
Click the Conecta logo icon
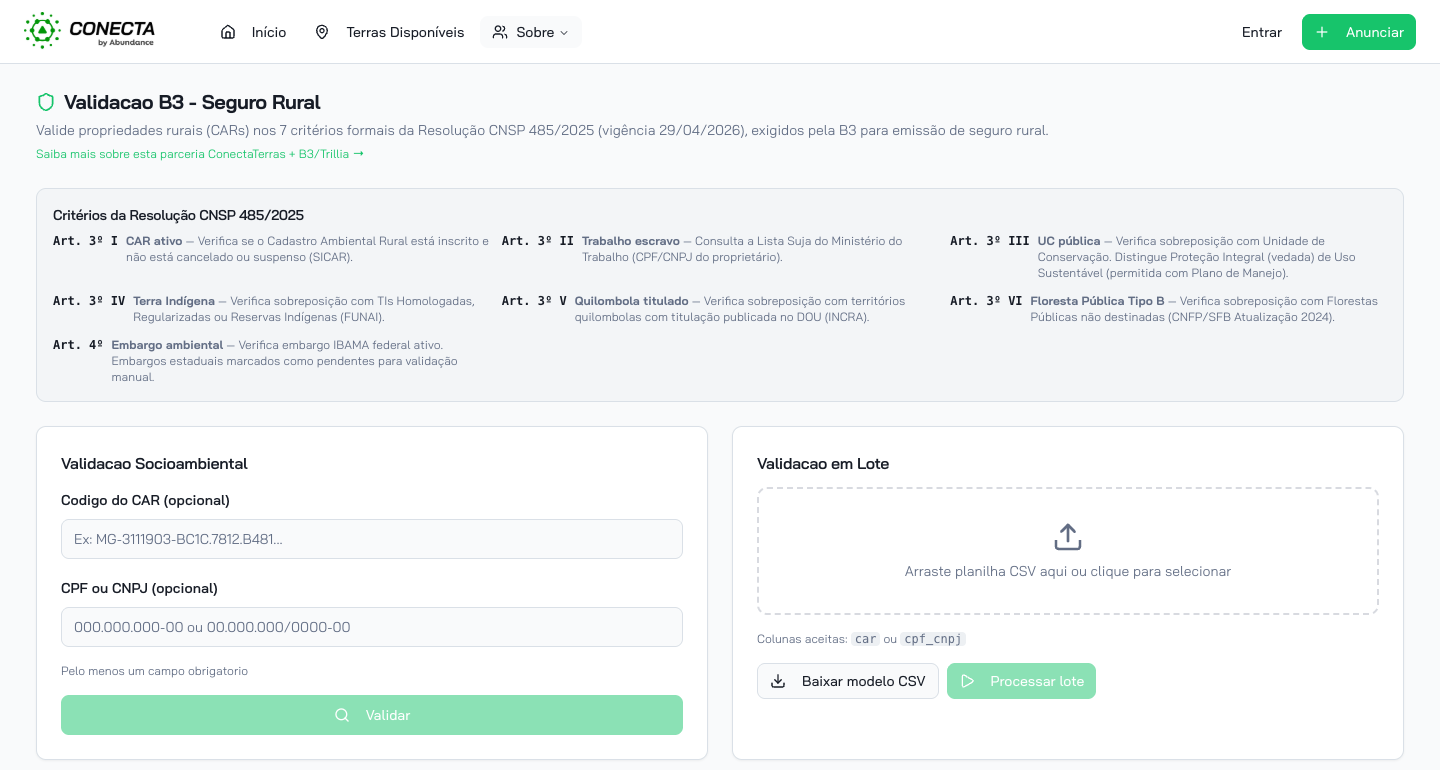tap(42, 31)
